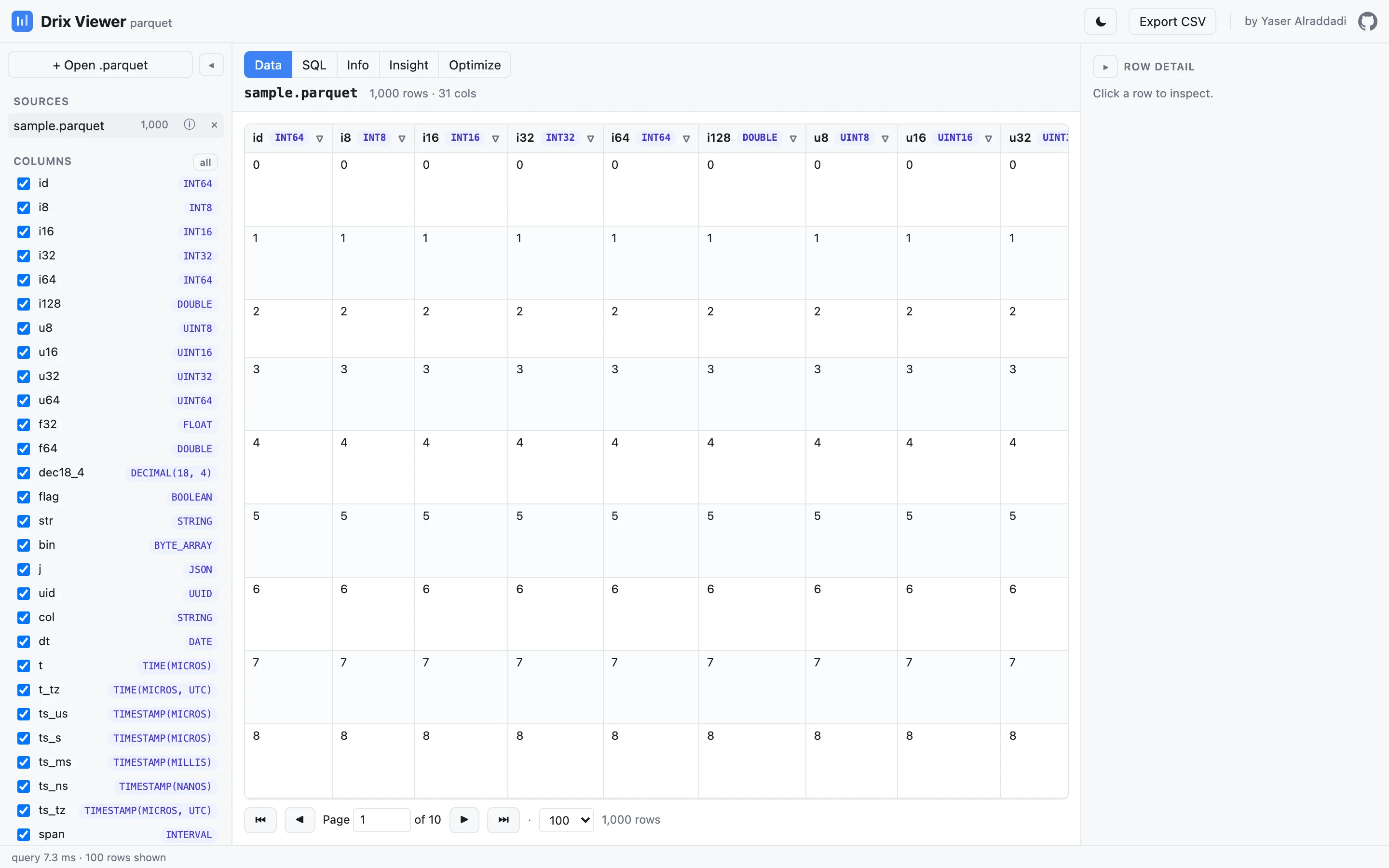Toggle dark mode moon icon
This screenshot has height=868, width=1389.
click(x=1100, y=22)
